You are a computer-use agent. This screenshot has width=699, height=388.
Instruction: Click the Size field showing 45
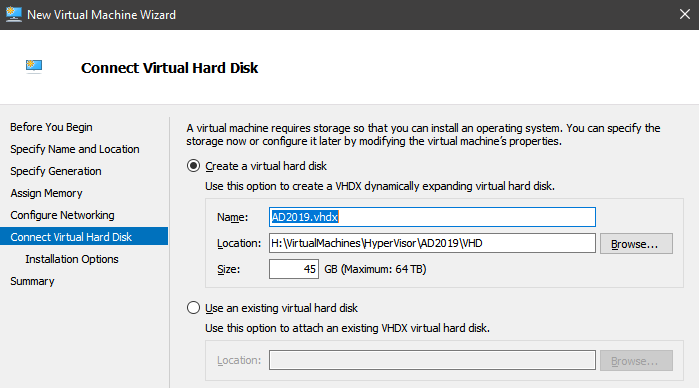294,269
